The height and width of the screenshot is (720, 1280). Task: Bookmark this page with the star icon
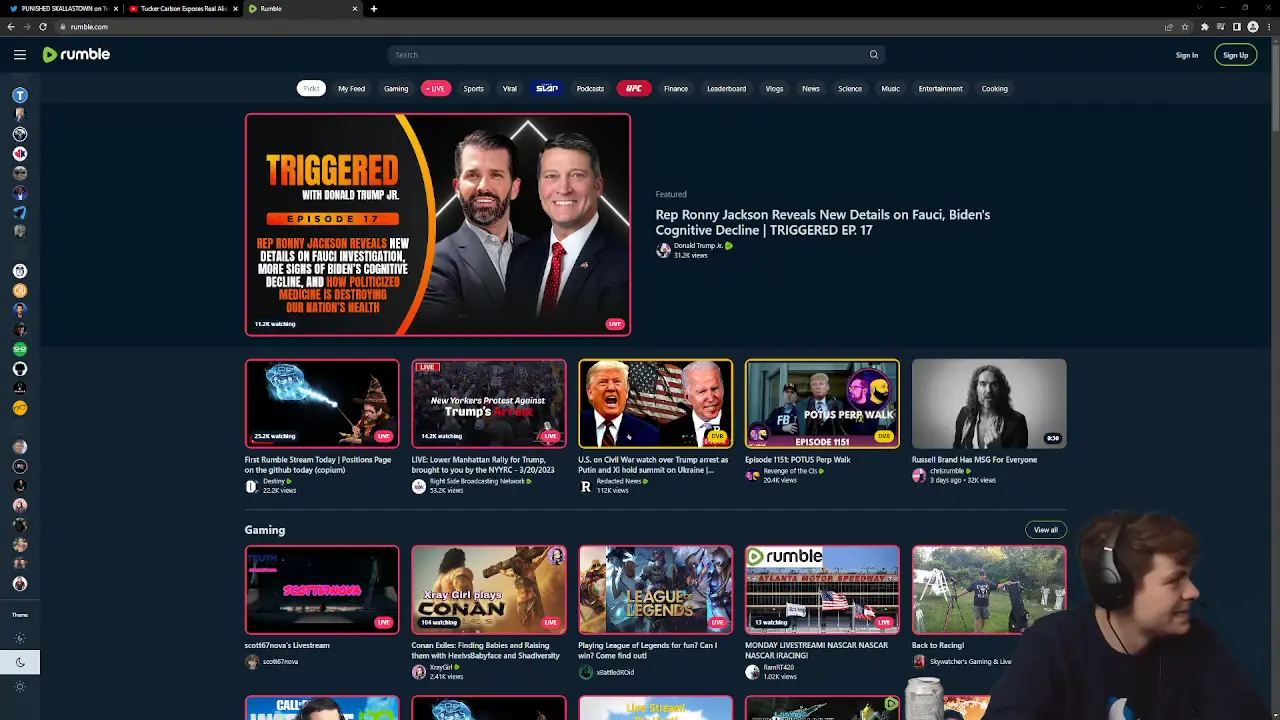point(1185,27)
